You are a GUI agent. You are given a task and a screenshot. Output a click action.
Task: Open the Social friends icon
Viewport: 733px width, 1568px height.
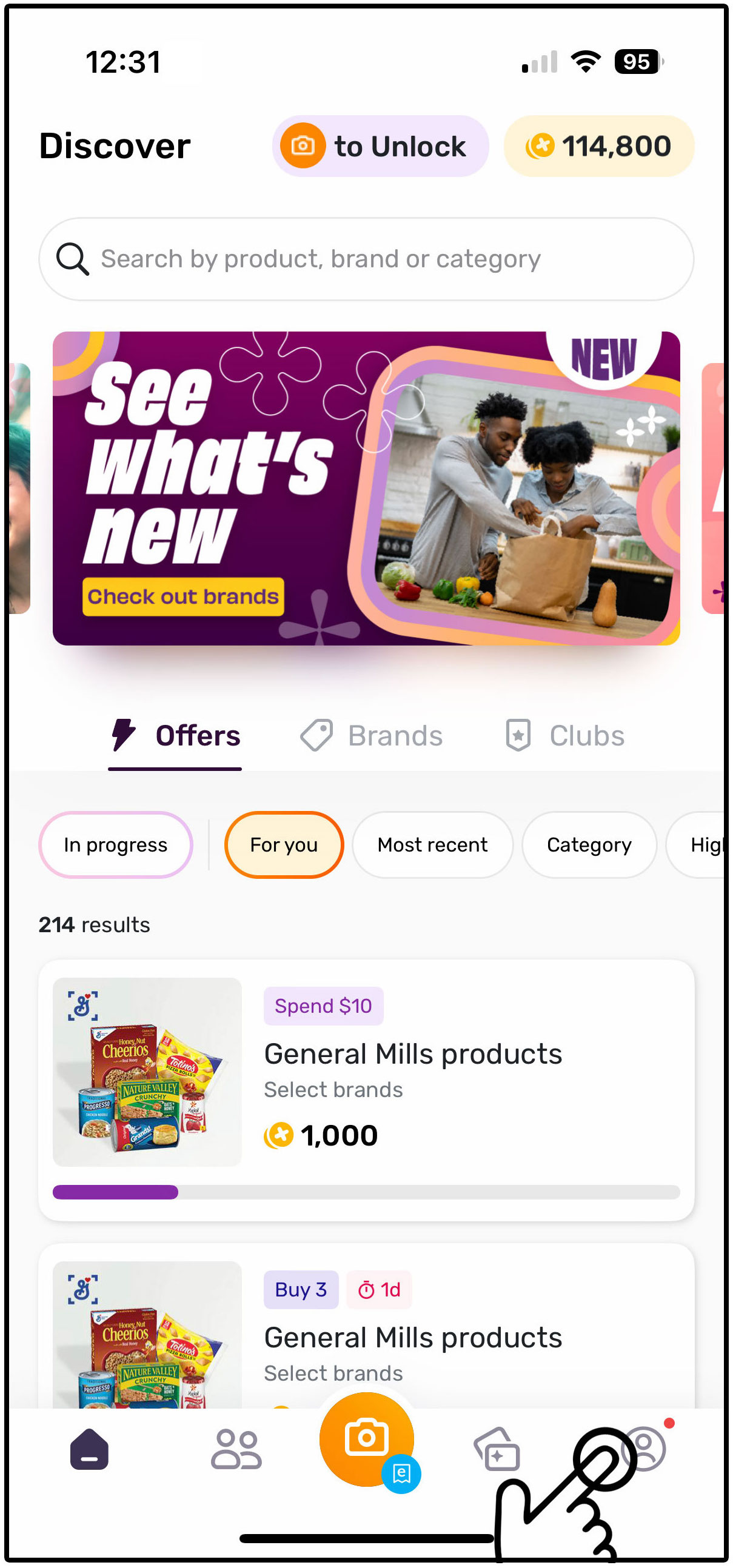[x=236, y=1449]
